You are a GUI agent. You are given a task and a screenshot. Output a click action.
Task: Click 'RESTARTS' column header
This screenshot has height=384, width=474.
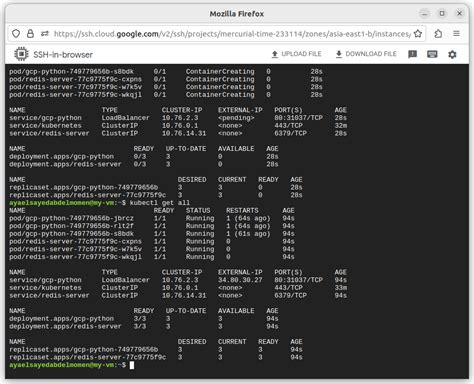coord(242,211)
